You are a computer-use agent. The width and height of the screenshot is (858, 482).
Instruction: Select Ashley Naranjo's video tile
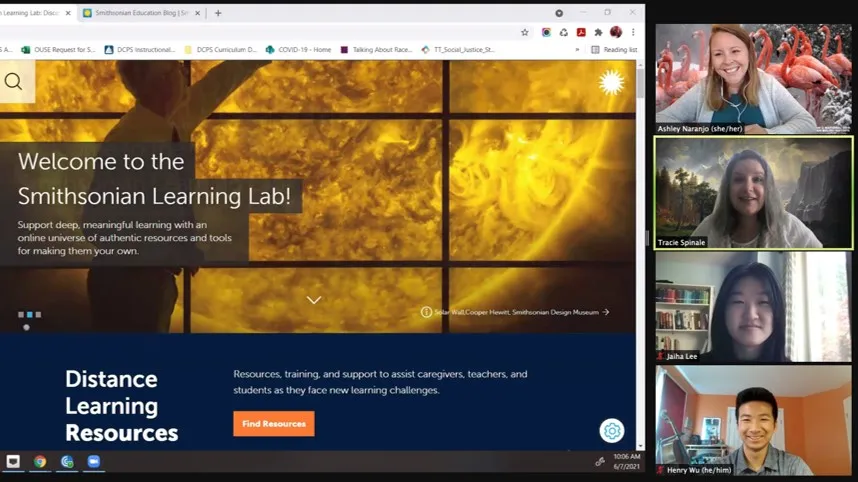pos(753,78)
